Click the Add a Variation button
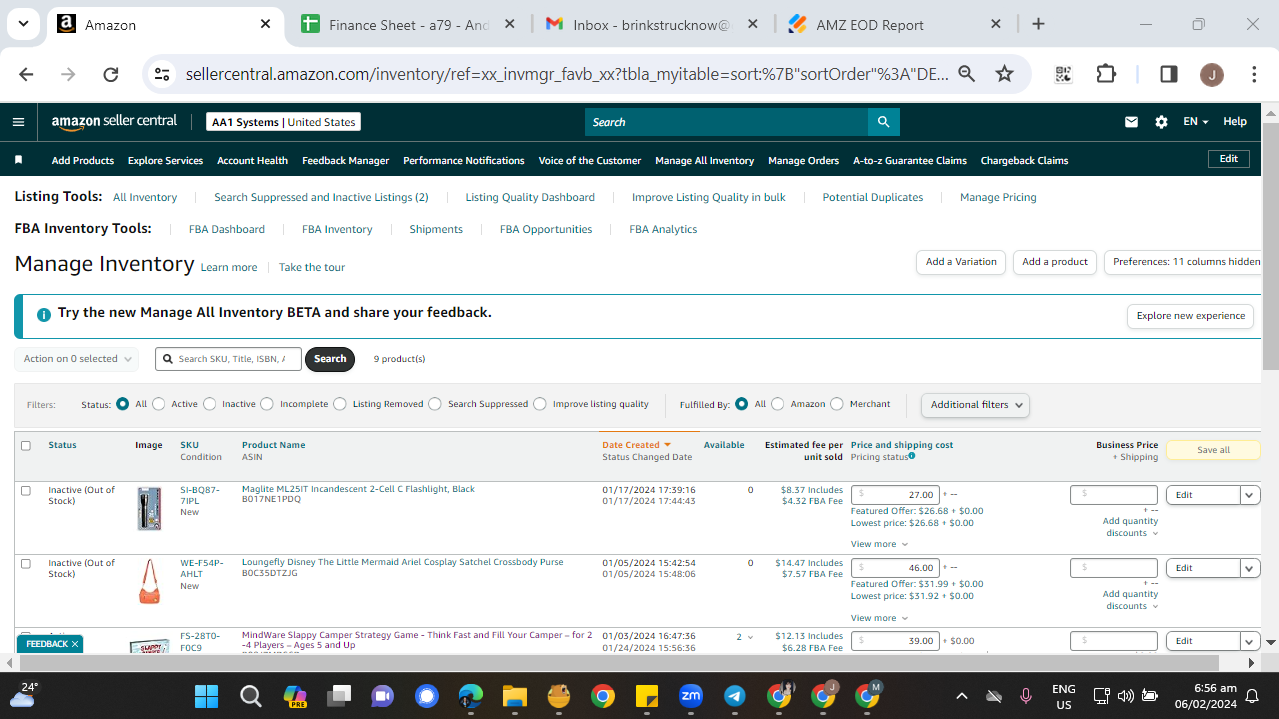This screenshot has height=719, width=1279. pyautogui.click(x=961, y=262)
